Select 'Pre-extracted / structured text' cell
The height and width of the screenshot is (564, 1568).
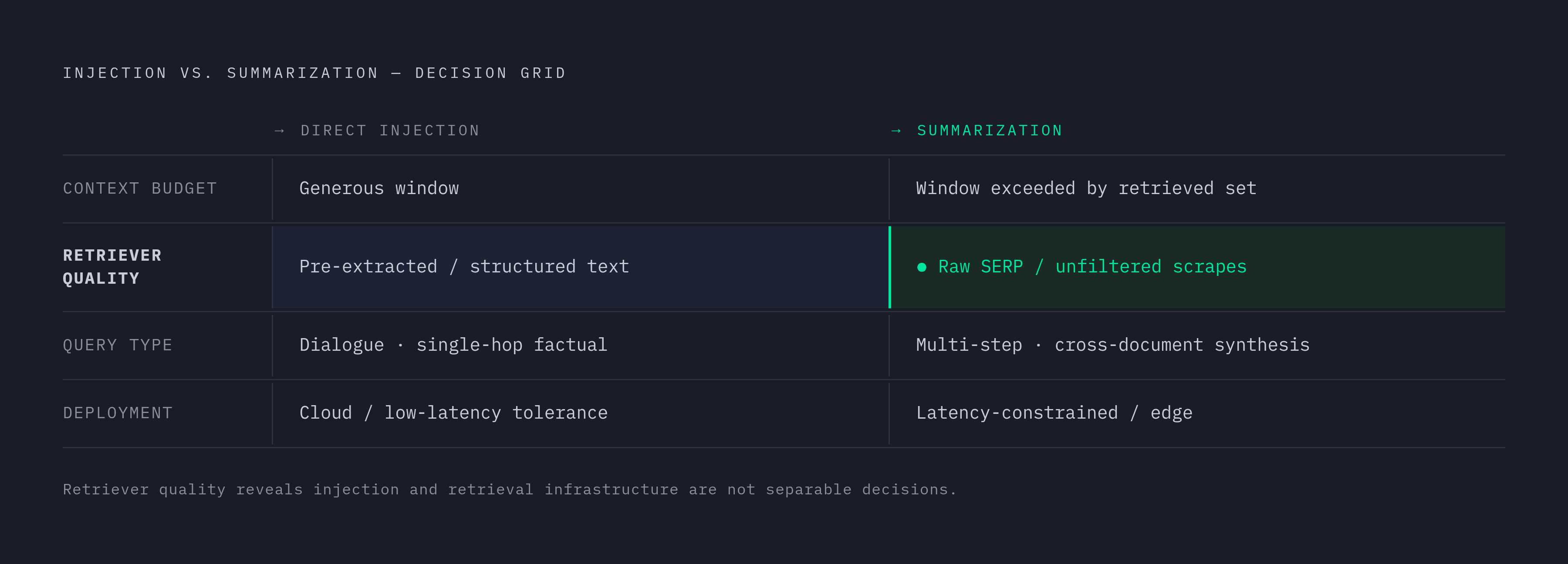click(x=581, y=267)
